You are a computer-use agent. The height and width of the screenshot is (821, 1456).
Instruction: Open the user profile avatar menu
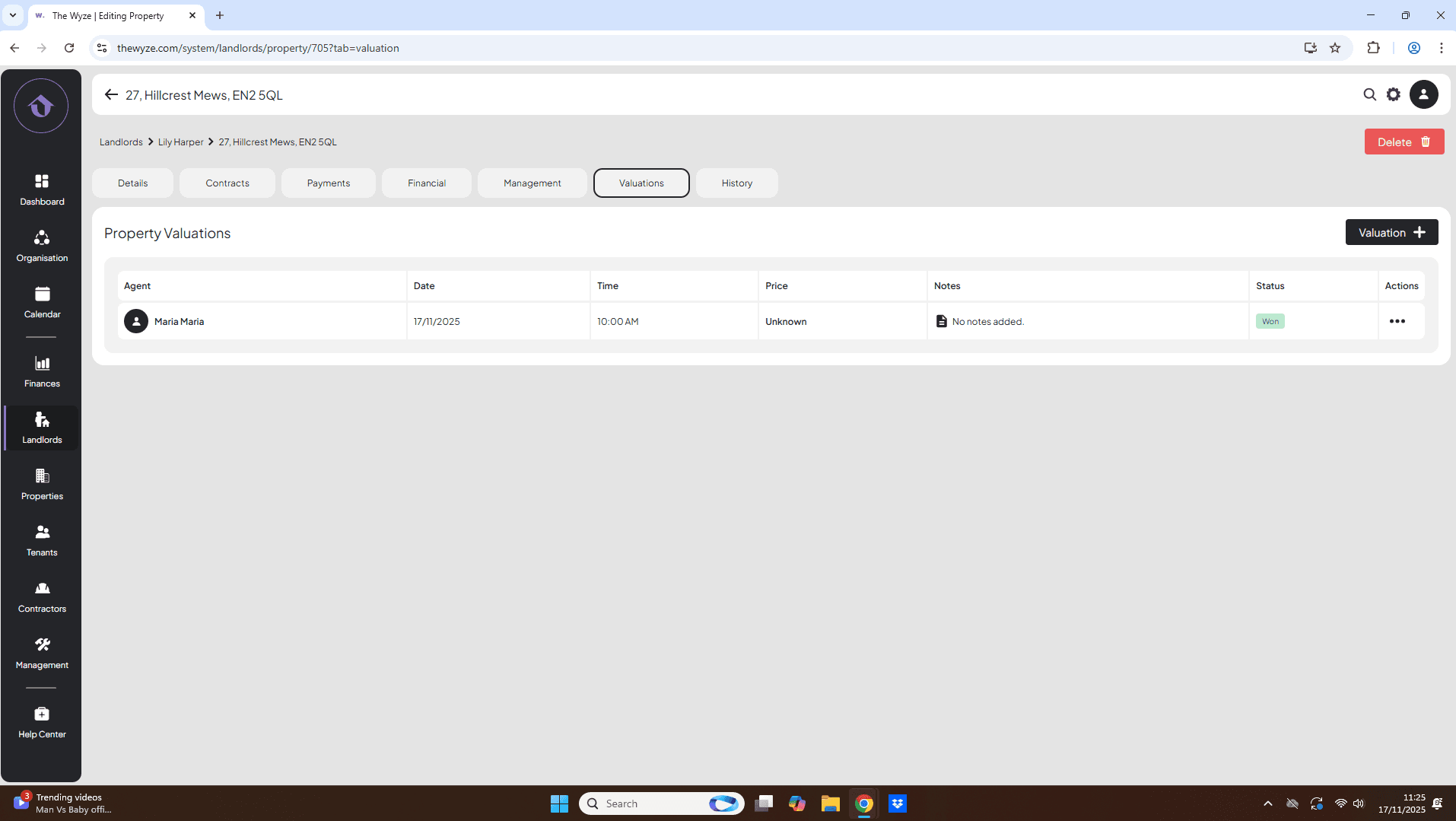tap(1423, 95)
